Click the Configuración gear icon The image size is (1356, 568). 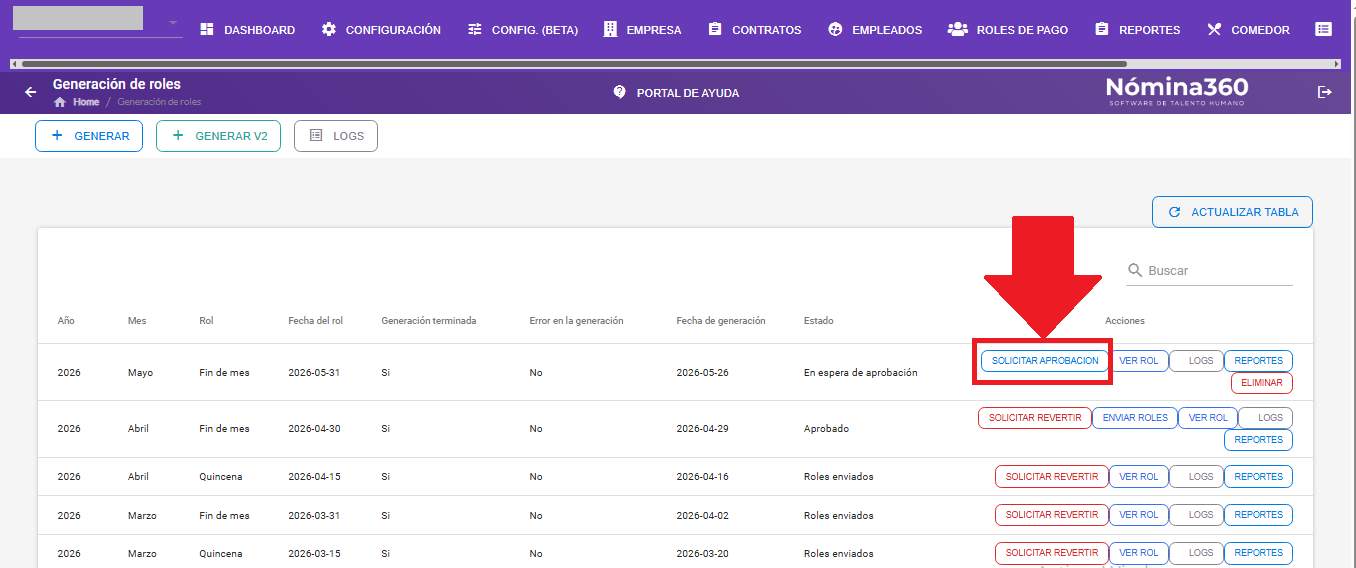tap(329, 30)
